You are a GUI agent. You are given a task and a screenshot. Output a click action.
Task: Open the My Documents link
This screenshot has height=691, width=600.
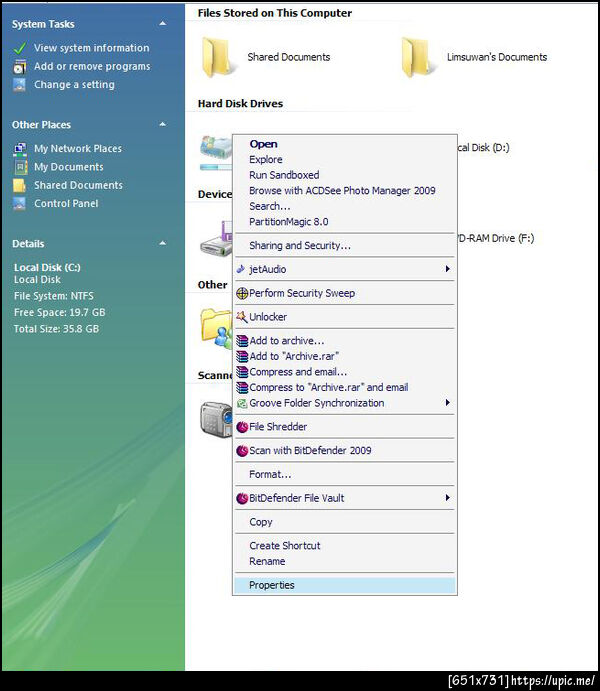69,167
